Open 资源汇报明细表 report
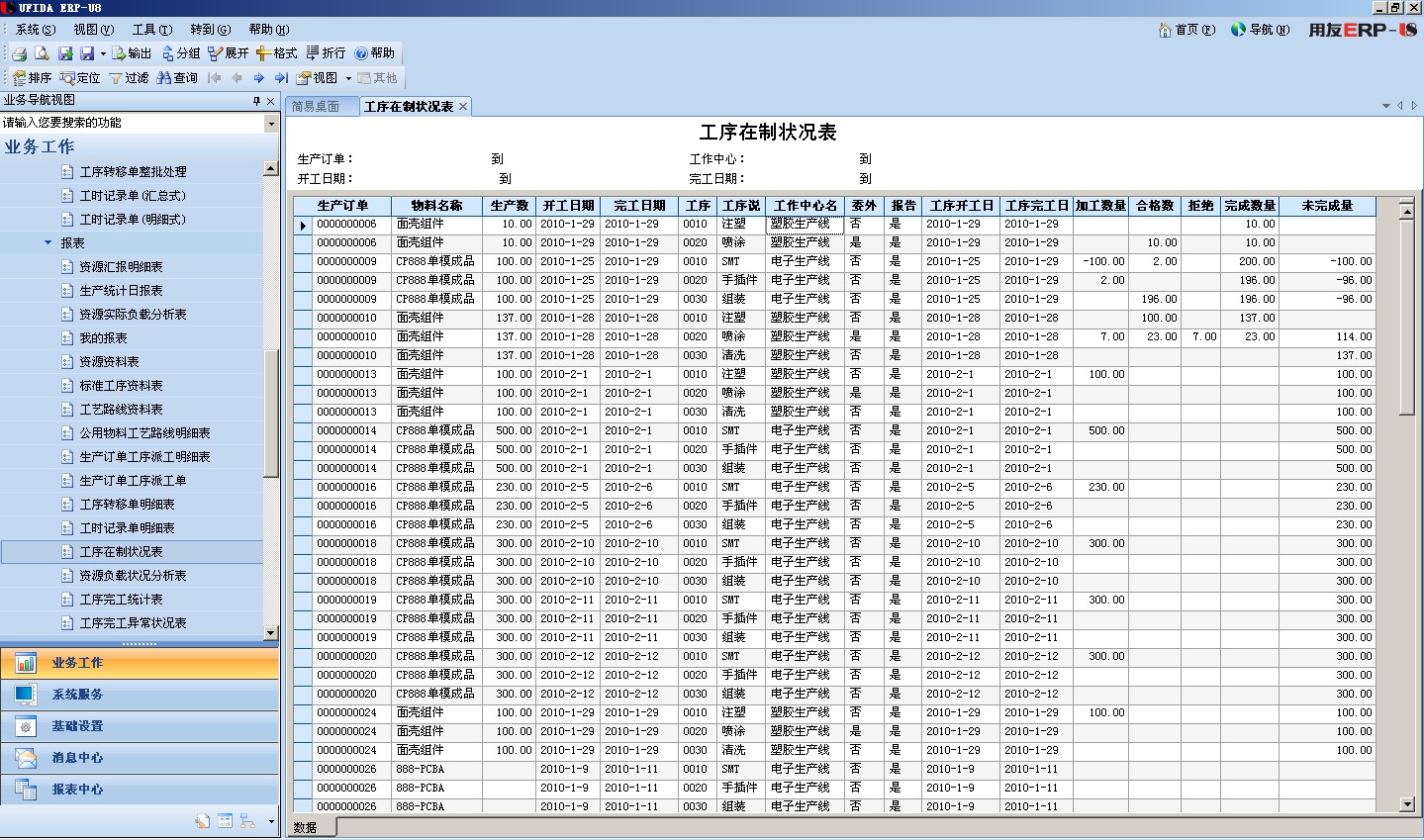 [121, 267]
